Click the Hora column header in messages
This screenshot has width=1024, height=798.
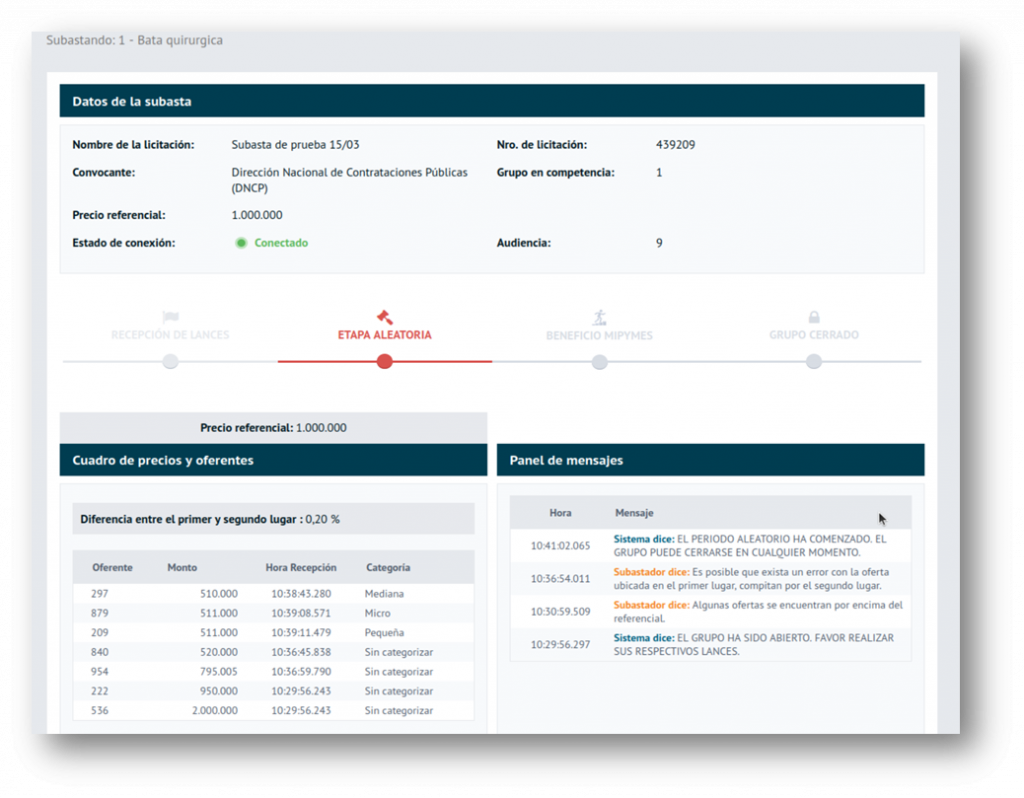[560, 513]
